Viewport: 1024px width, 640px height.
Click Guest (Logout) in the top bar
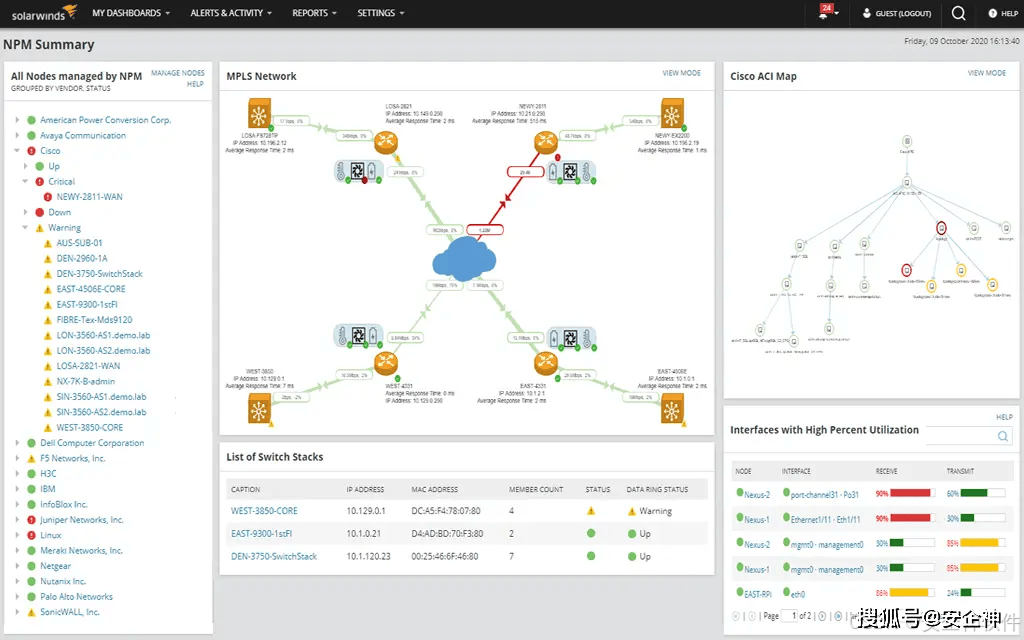tap(897, 13)
